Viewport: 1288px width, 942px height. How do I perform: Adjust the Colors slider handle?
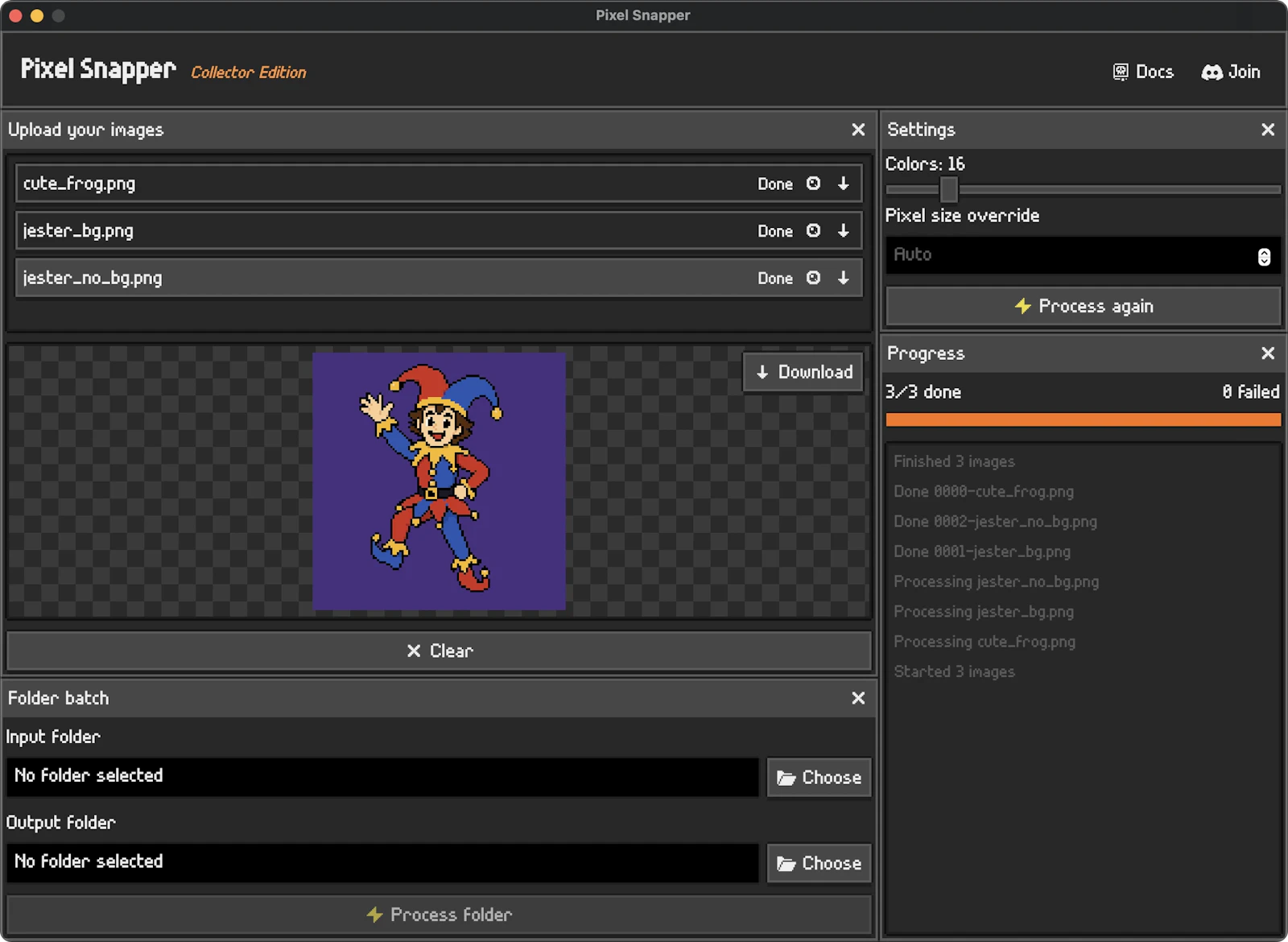(x=948, y=190)
